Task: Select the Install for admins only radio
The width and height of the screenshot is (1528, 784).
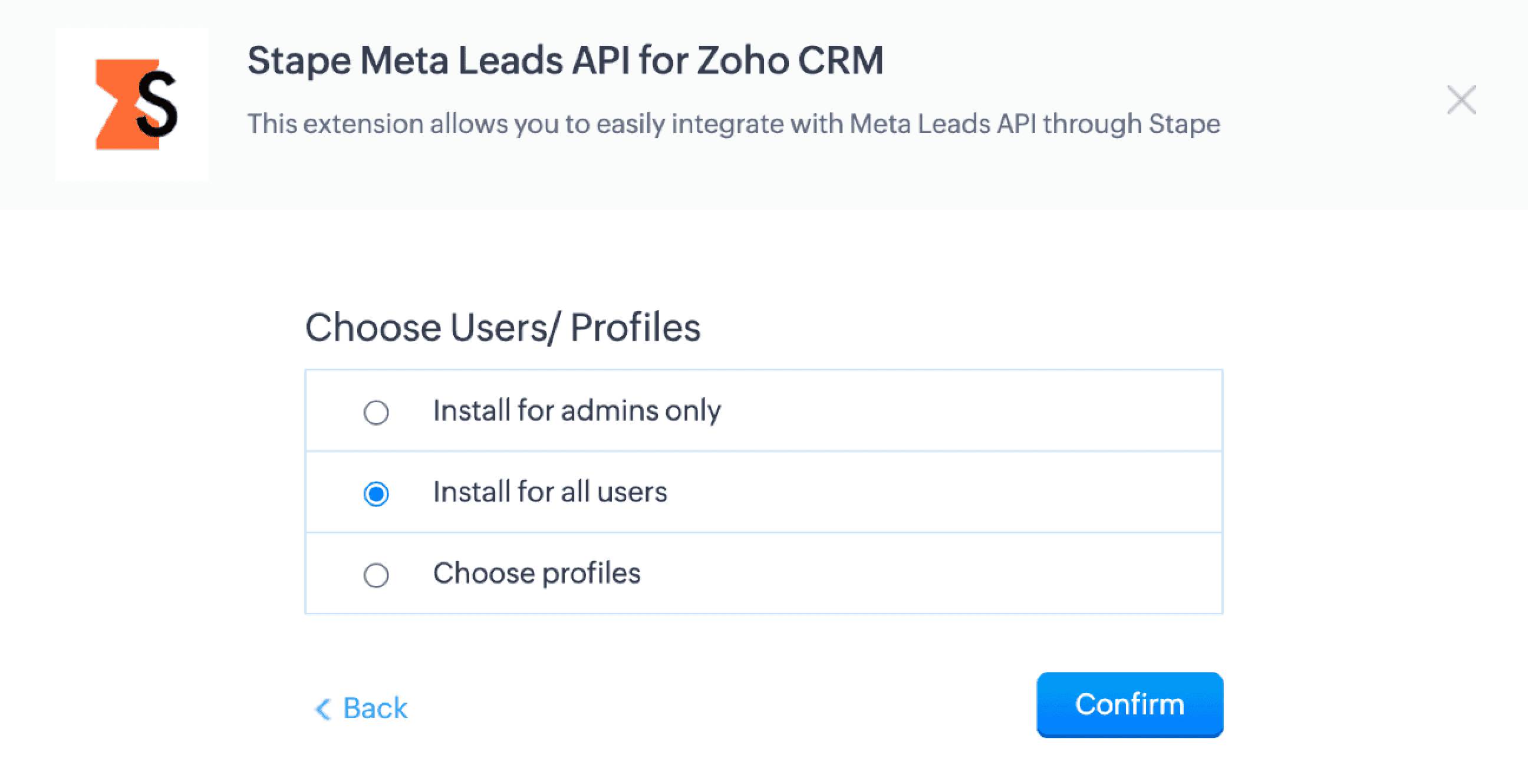Action: [376, 412]
